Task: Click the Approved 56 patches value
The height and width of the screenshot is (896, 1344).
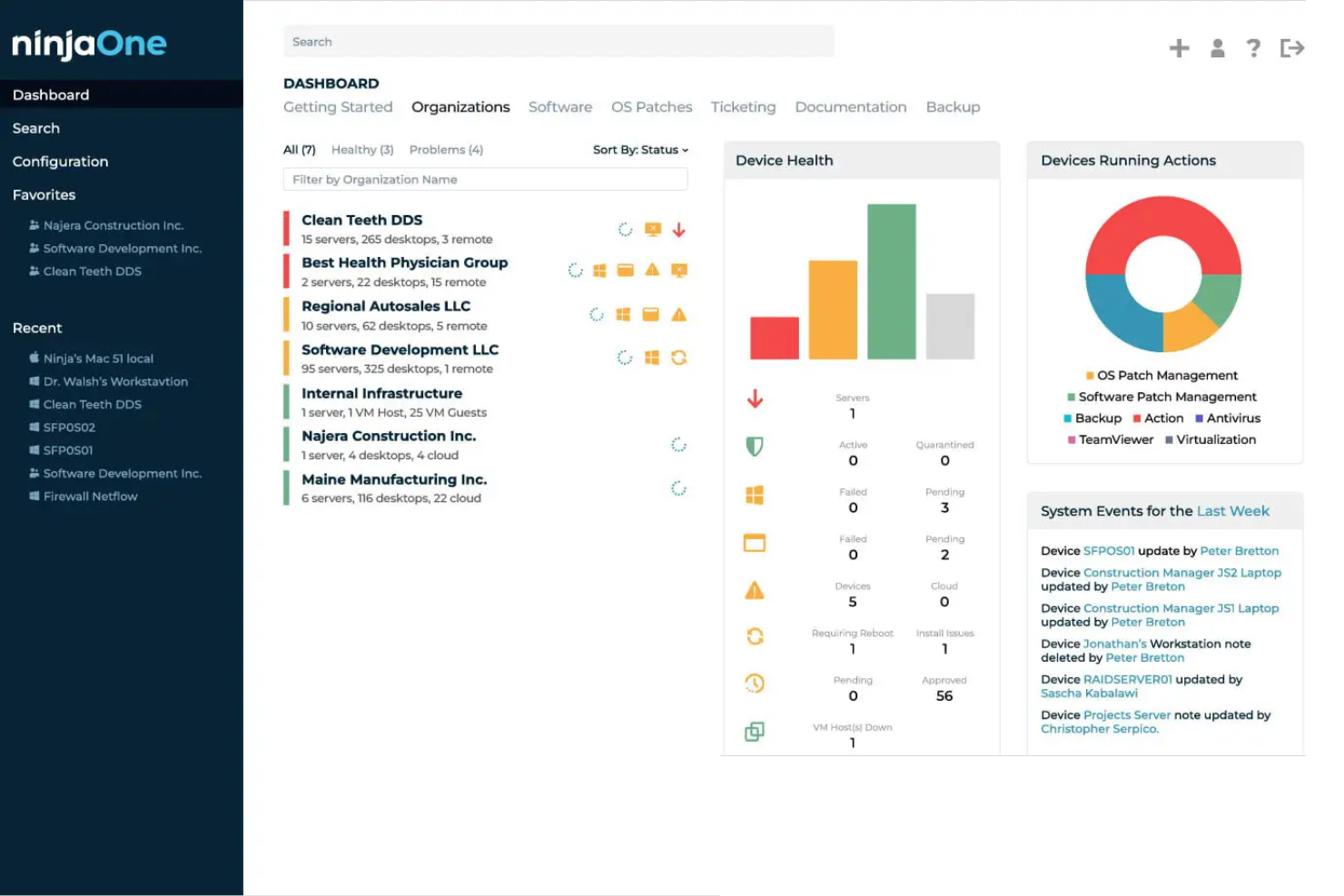Action: 944,696
